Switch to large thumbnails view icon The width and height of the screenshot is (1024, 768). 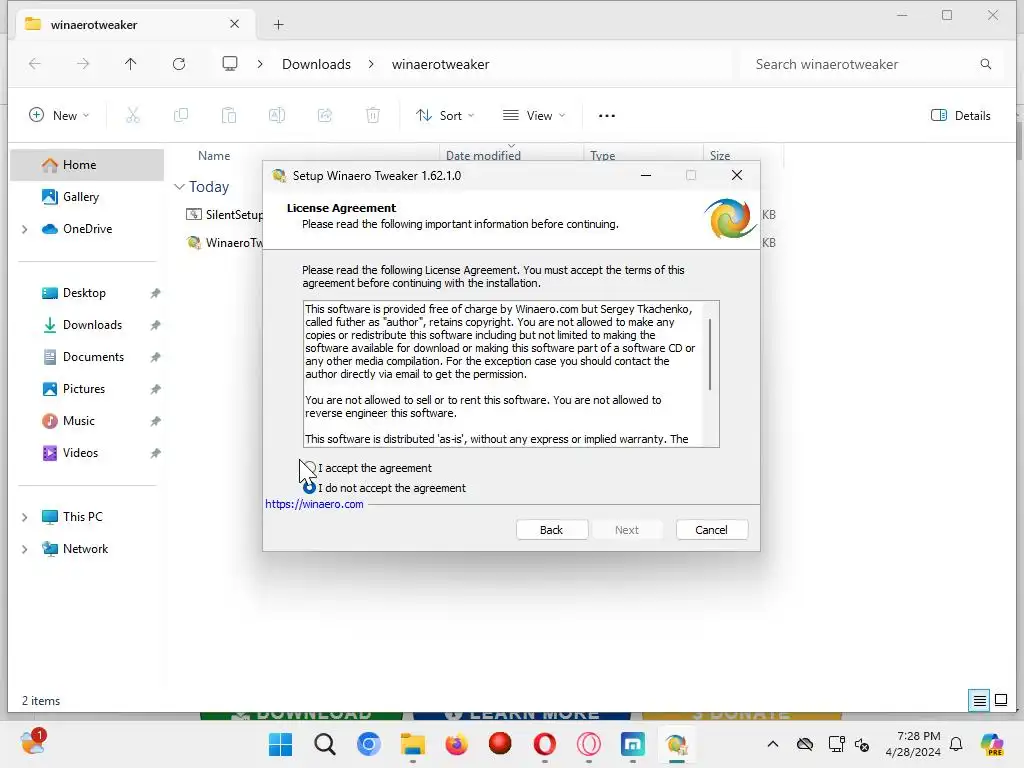pos(1000,701)
